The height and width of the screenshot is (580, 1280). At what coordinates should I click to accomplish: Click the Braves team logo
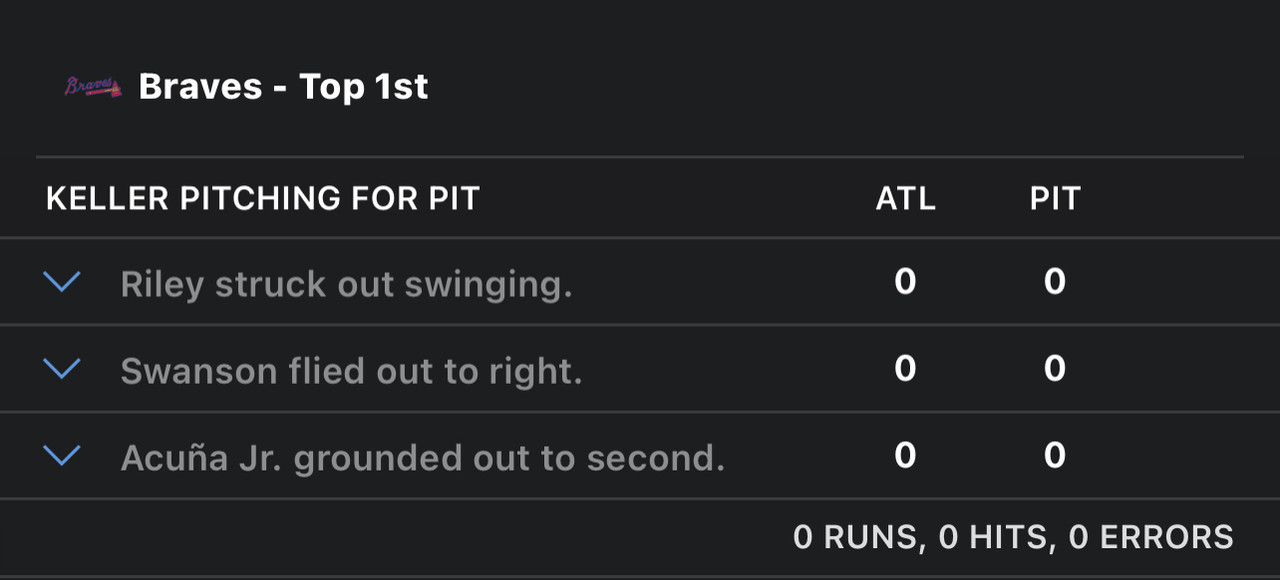93,87
